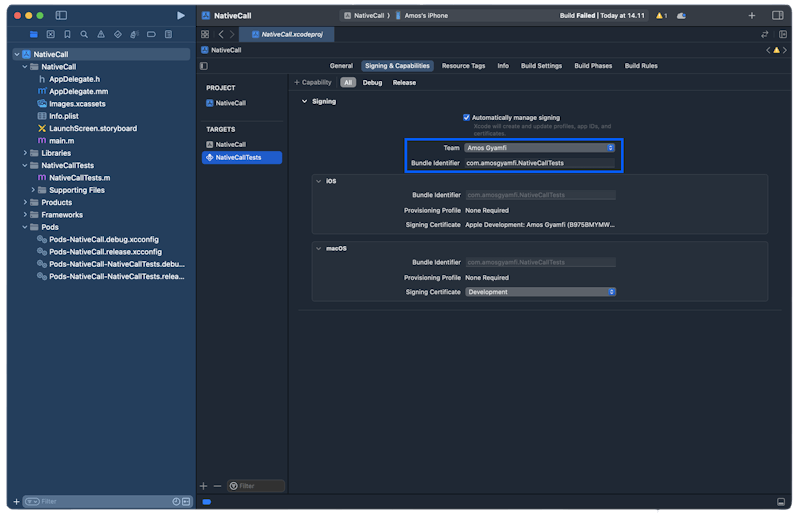Remove selected target with minus button
The height and width of the screenshot is (516, 800).
click(x=217, y=486)
